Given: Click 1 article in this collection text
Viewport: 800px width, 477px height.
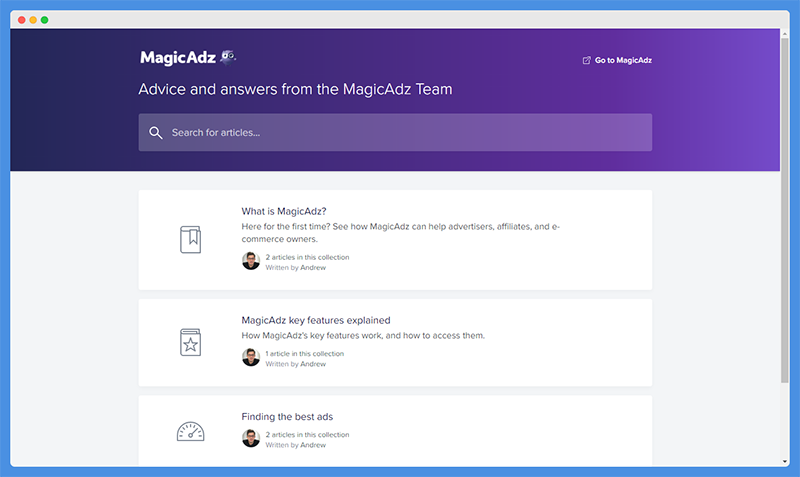Looking at the screenshot, I should pyautogui.click(x=305, y=354).
